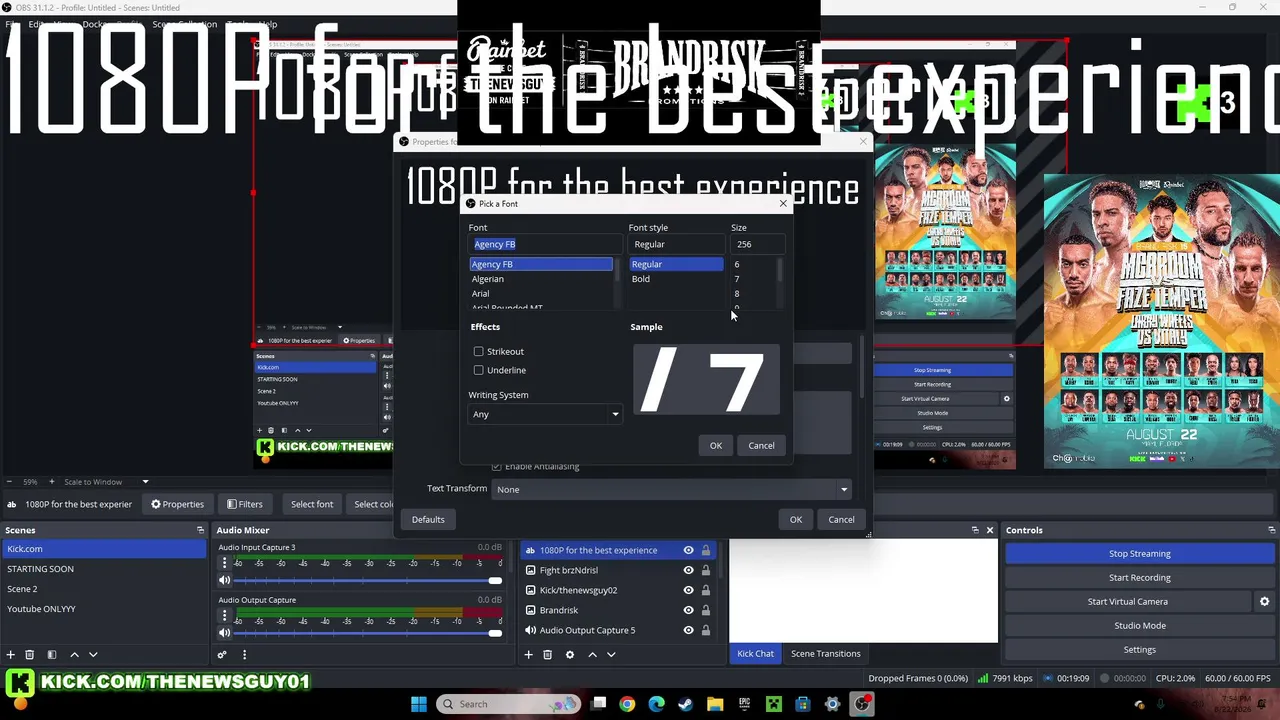Move scene up using the Scenes up arrow
This screenshot has height=720, width=1280.
pyautogui.click(x=74, y=654)
